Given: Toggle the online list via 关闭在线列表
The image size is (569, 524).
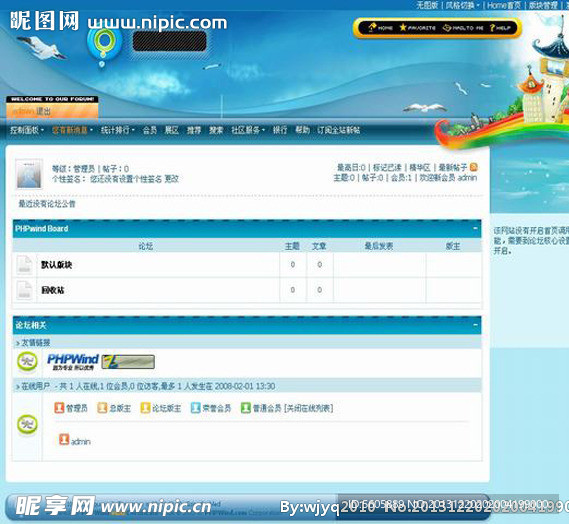Looking at the screenshot, I should coord(308,408).
